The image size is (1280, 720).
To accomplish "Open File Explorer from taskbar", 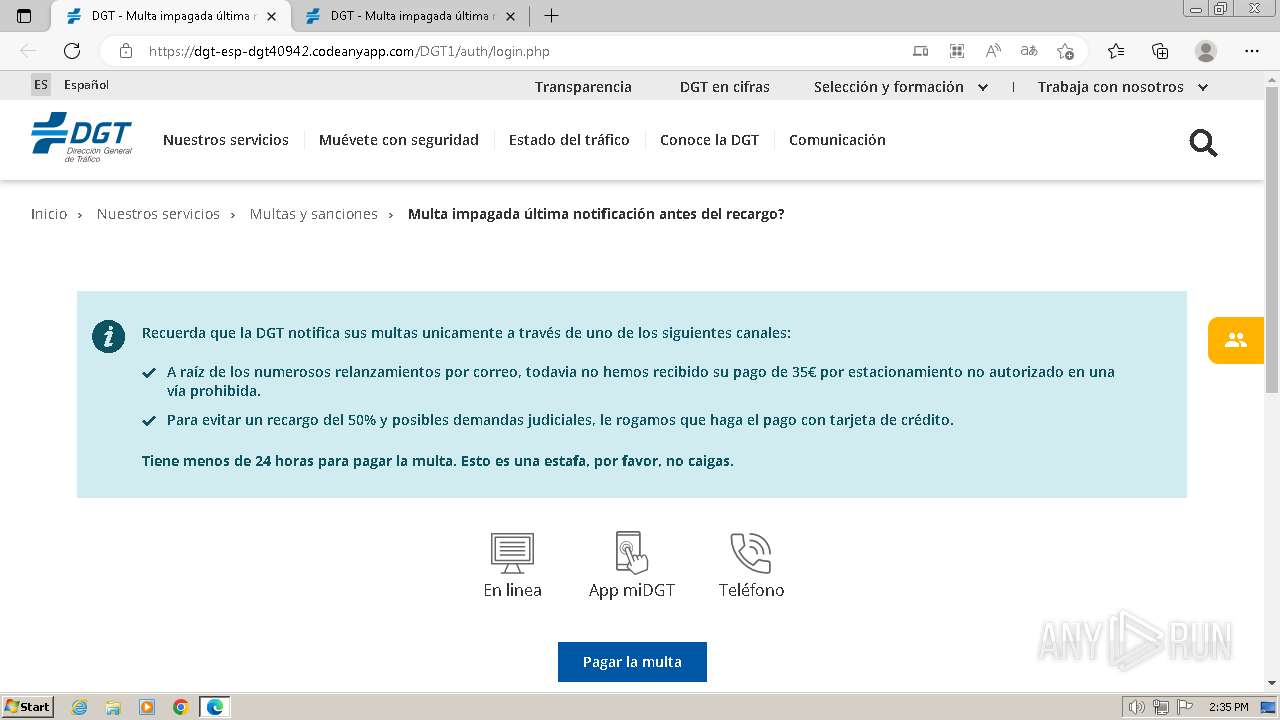I will (113, 707).
